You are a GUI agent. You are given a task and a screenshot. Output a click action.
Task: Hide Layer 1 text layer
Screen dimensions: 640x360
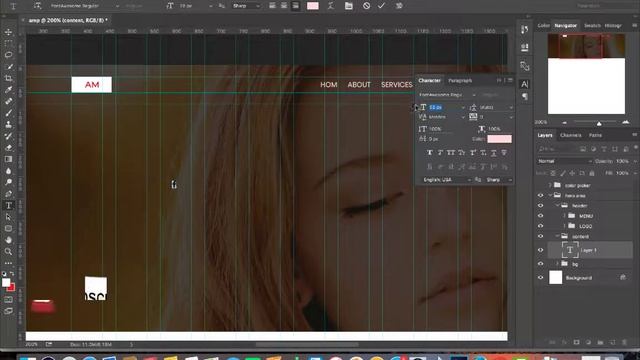[x=540, y=250]
